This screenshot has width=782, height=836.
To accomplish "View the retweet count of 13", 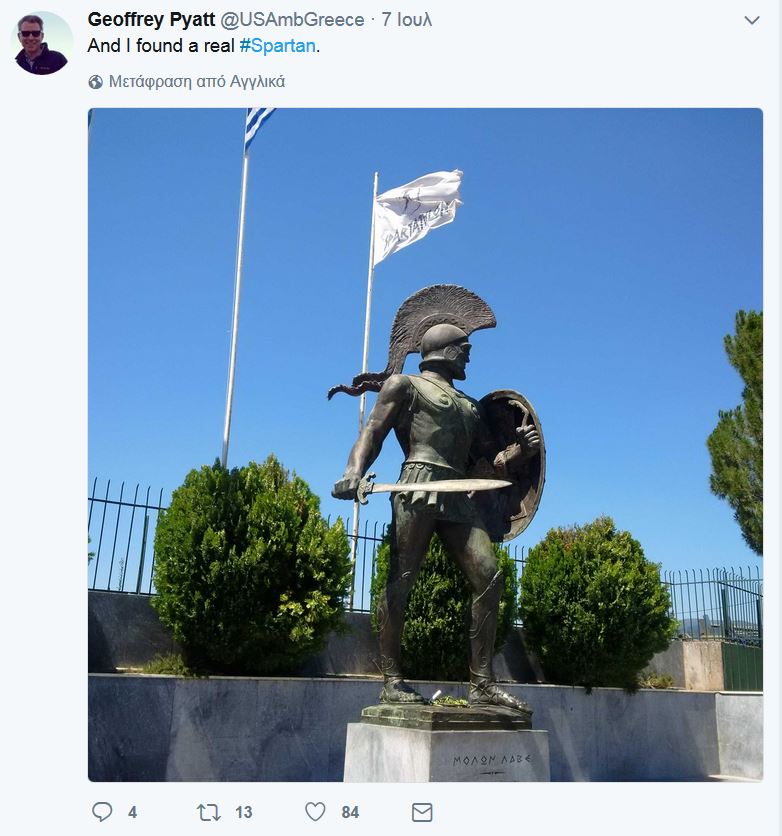I will click(244, 812).
